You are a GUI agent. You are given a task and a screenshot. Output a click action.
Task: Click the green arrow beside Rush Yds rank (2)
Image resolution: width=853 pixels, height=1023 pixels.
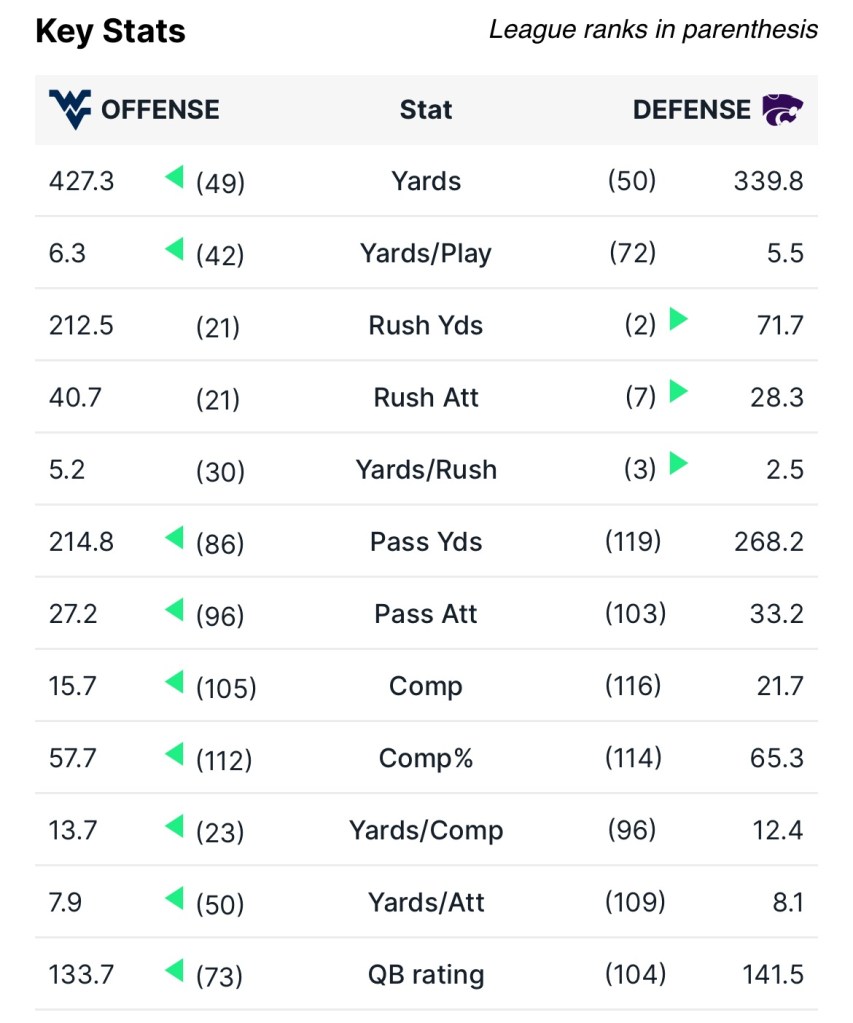pyautogui.click(x=679, y=321)
